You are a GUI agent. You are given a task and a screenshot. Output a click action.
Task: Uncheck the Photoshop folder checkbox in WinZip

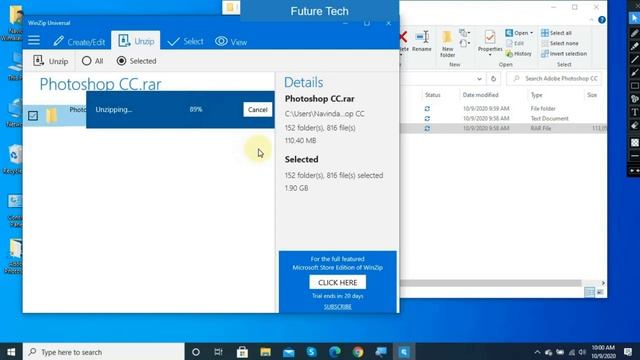click(33, 116)
